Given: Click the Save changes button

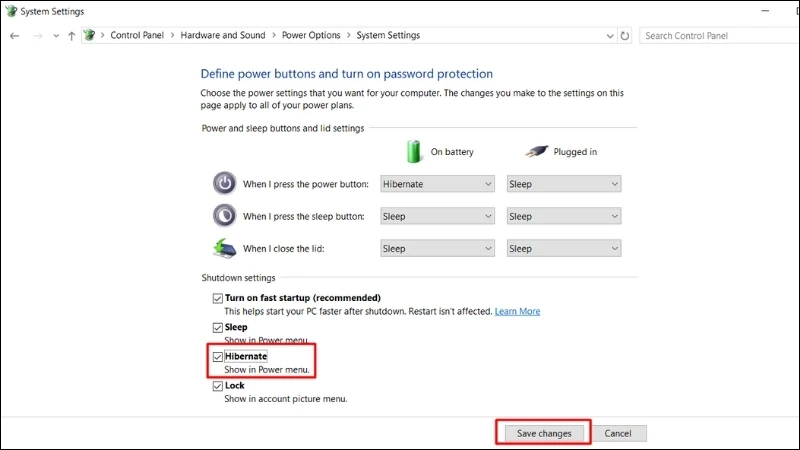Looking at the screenshot, I should point(544,433).
